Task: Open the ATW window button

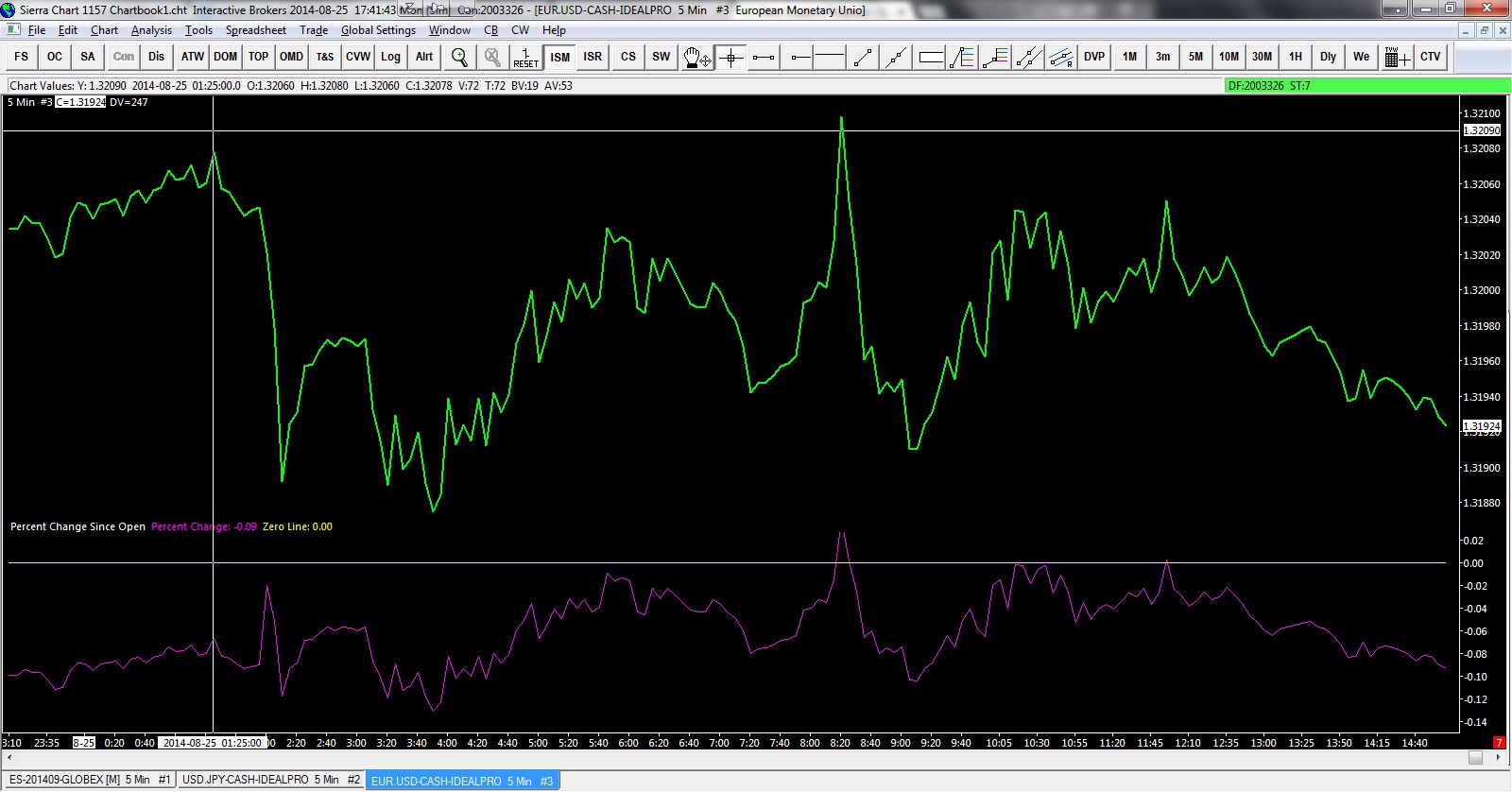Action: [193, 57]
